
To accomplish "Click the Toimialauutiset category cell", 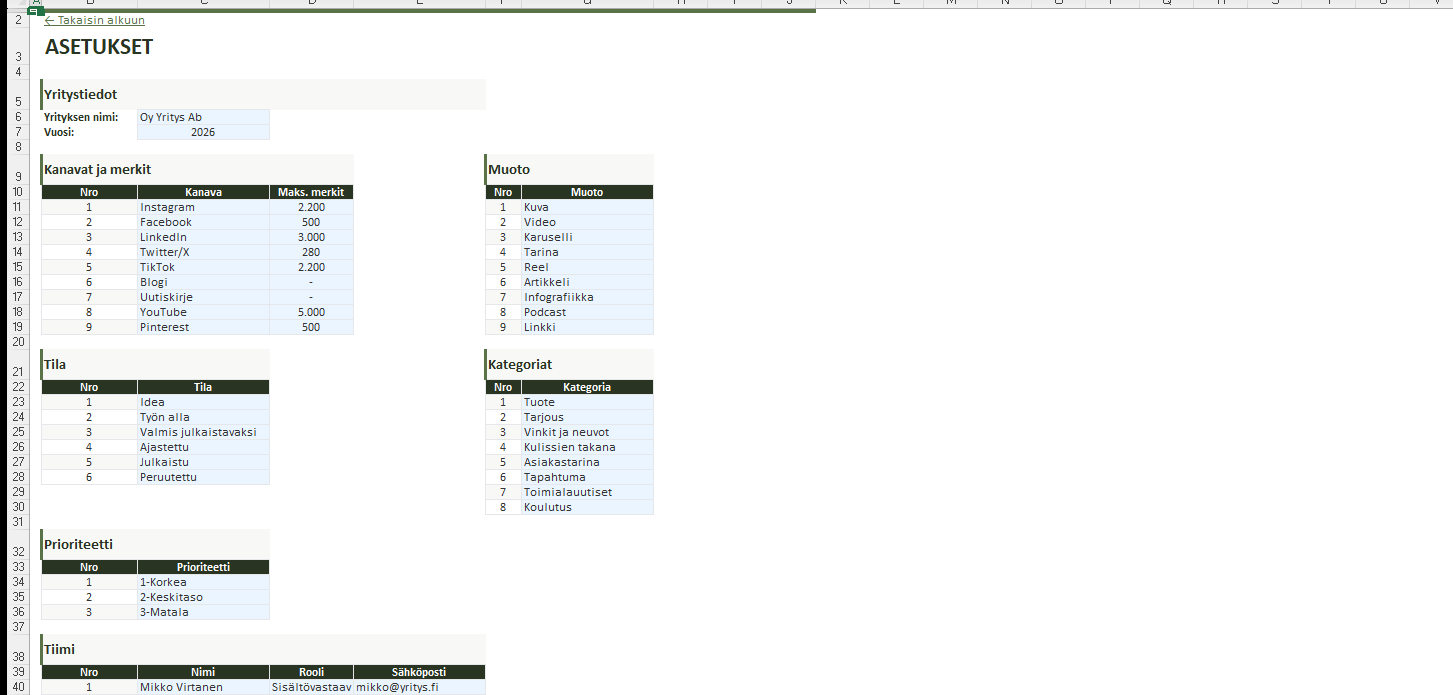I will [586, 492].
